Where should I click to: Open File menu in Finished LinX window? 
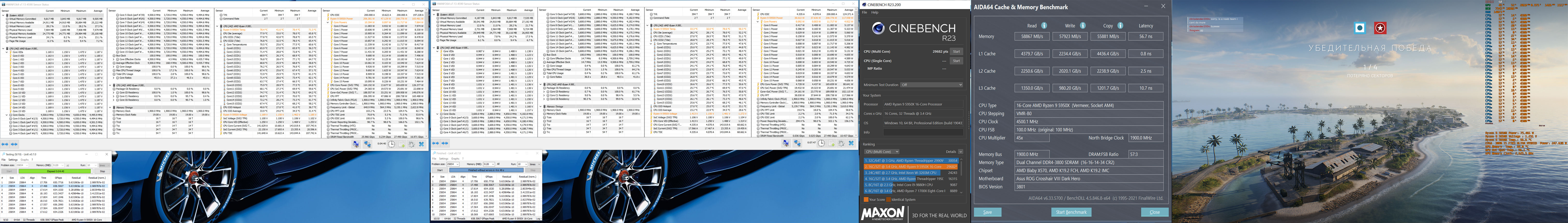click(x=435, y=159)
